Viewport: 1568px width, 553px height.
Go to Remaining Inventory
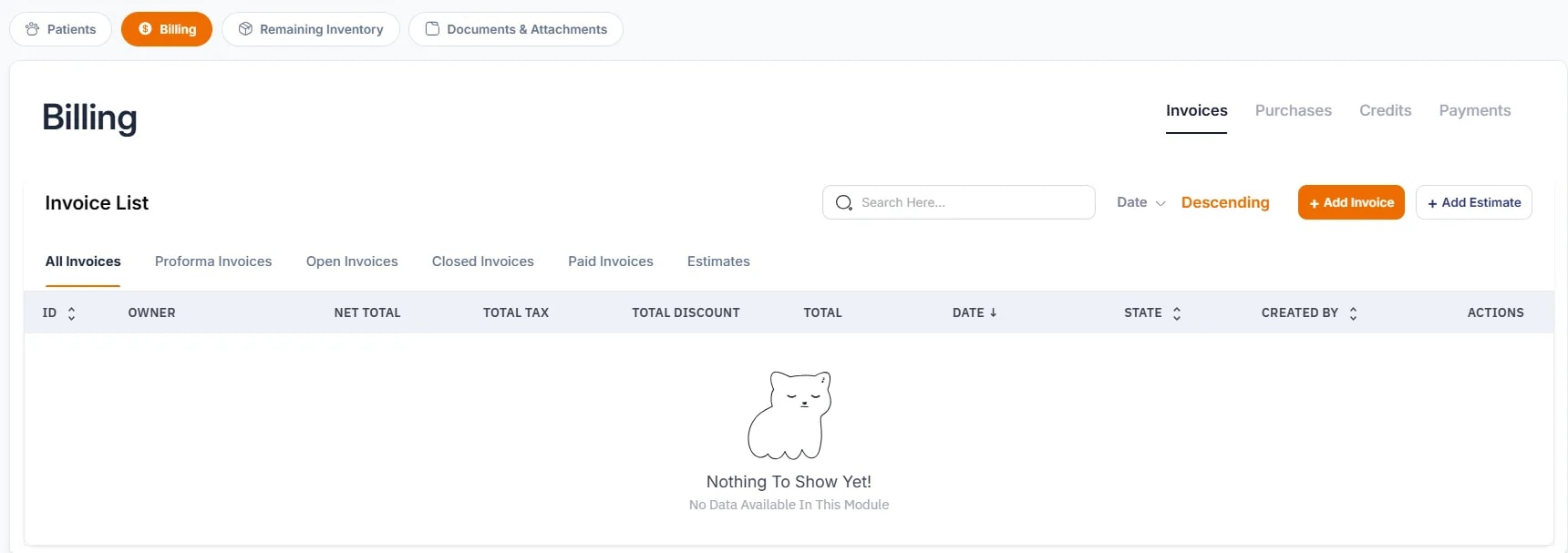tap(311, 29)
